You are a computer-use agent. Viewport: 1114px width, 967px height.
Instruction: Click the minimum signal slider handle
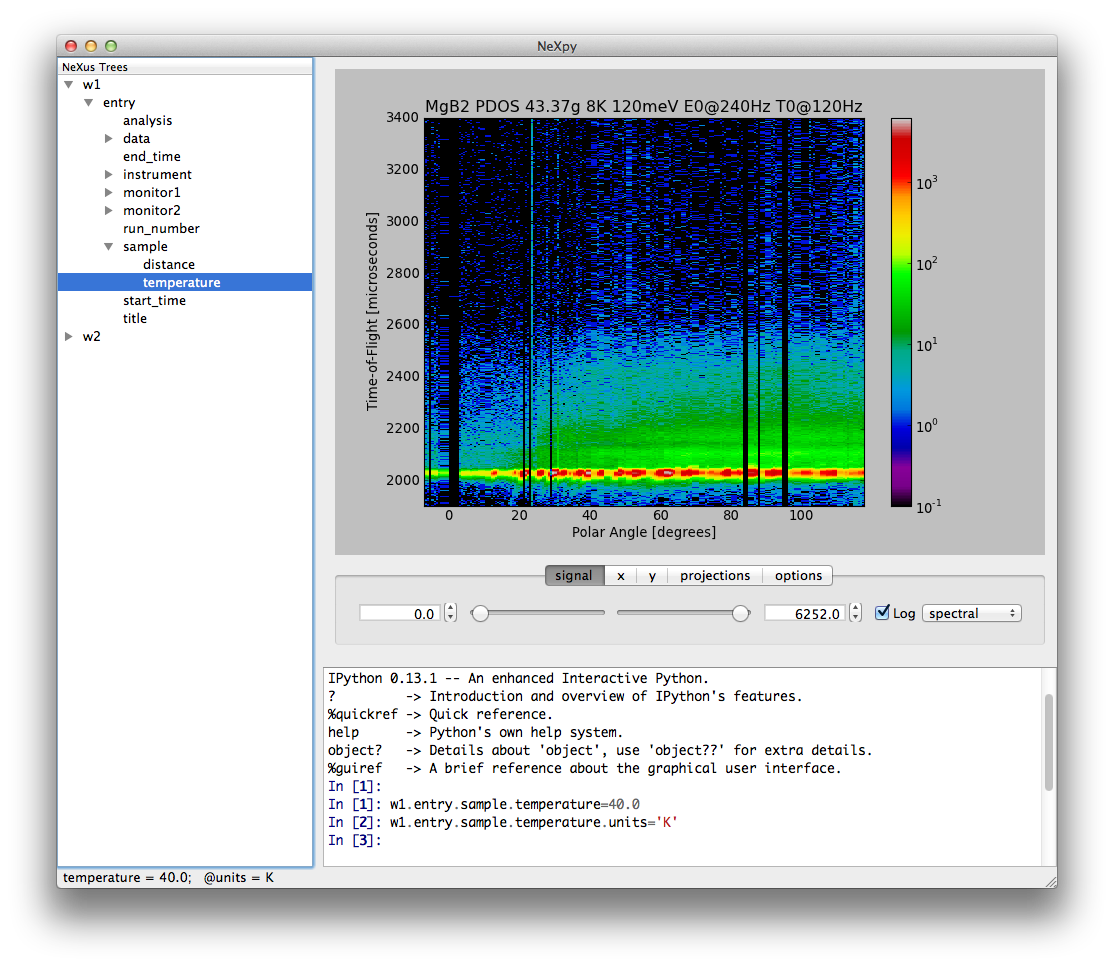[x=480, y=613]
